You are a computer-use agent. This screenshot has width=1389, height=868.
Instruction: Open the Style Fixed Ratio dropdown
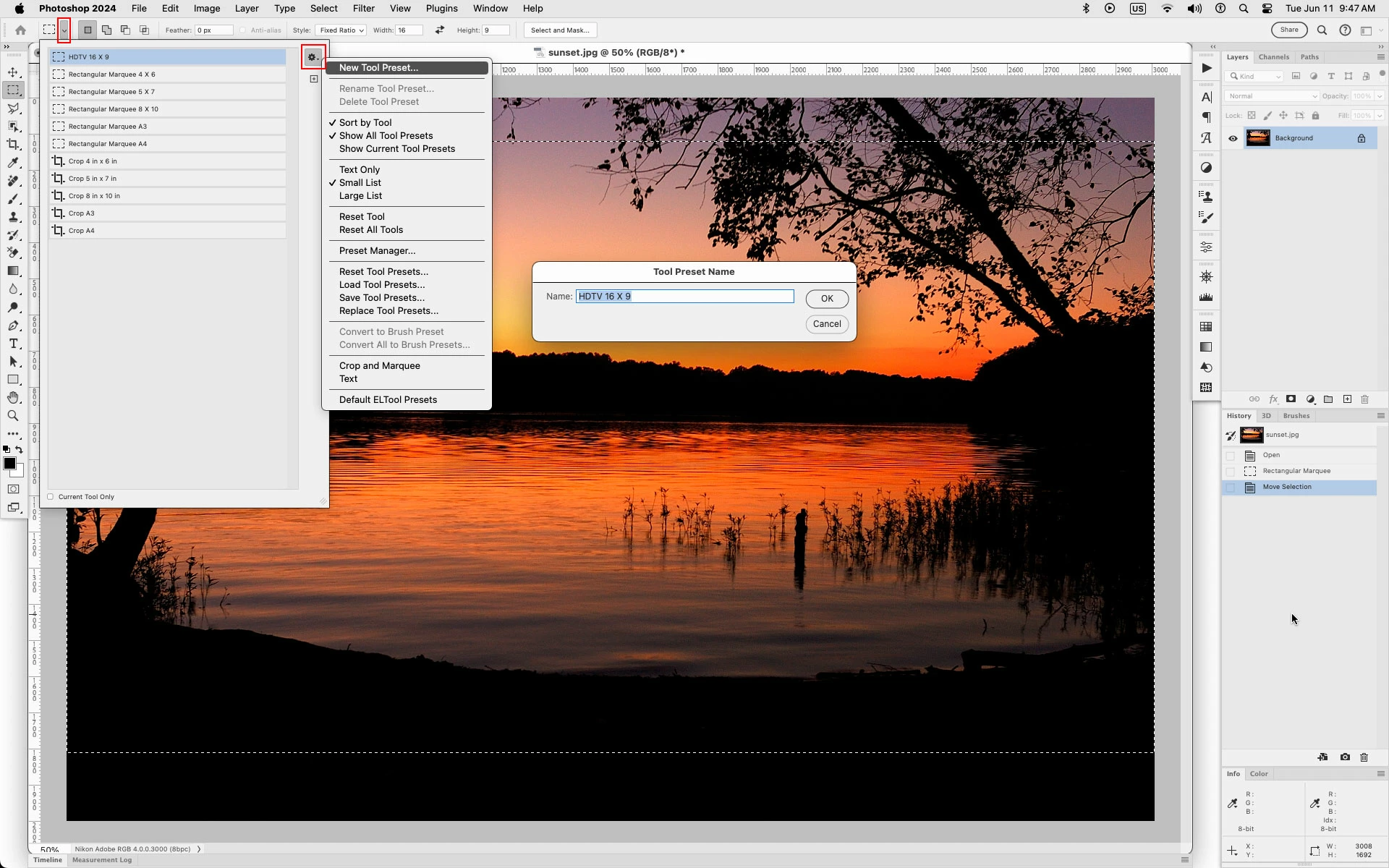(x=341, y=30)
